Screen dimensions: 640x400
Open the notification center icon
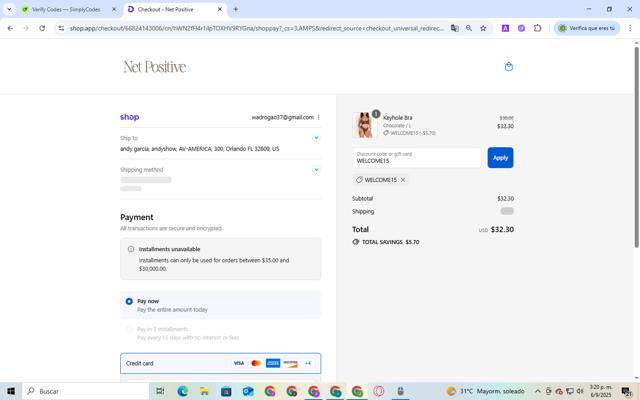click(627, 391)
